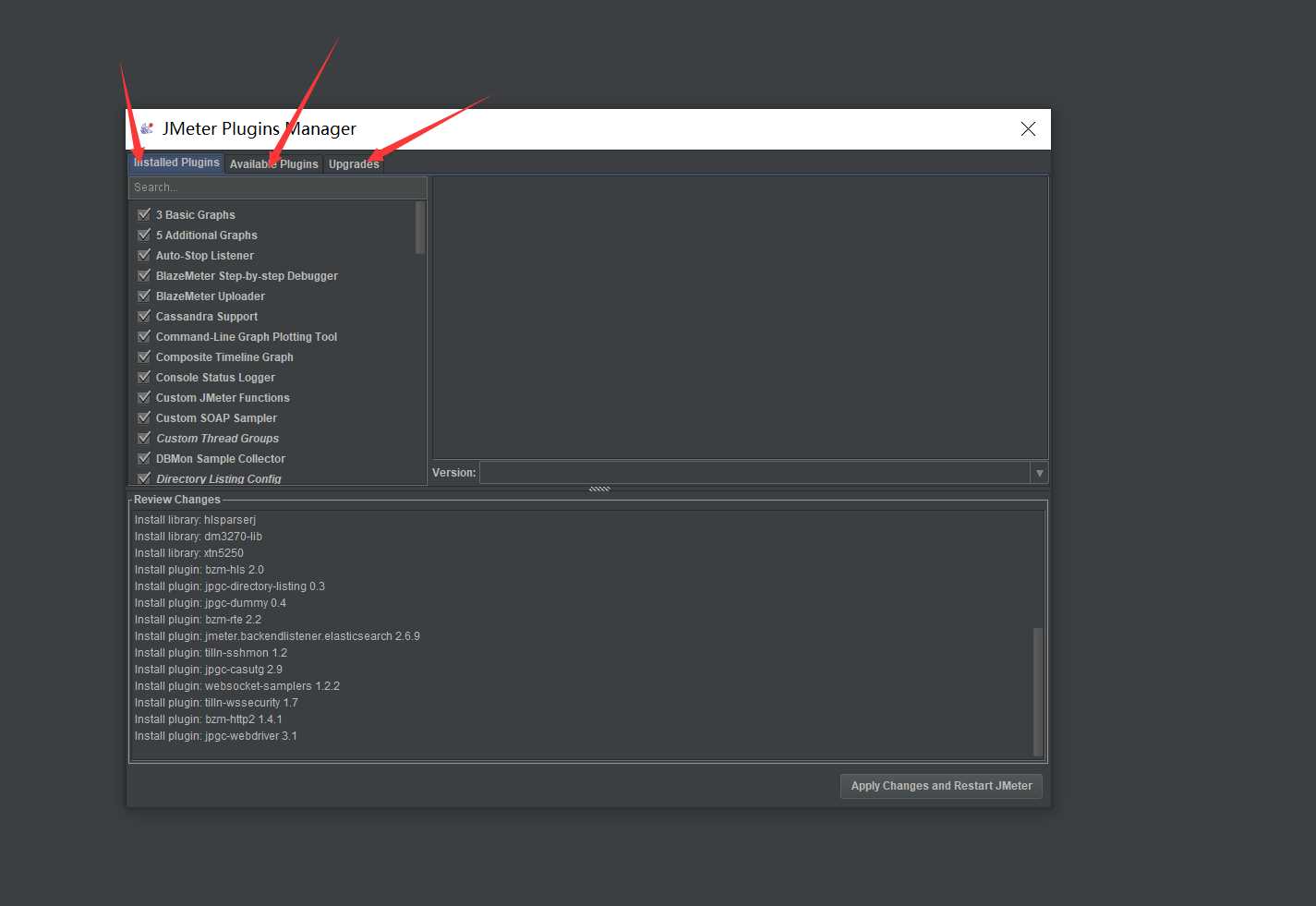
Task: Click the 'Install plugin: jpgc-dummy 0.4' line
Action: (x=211, y=603)
